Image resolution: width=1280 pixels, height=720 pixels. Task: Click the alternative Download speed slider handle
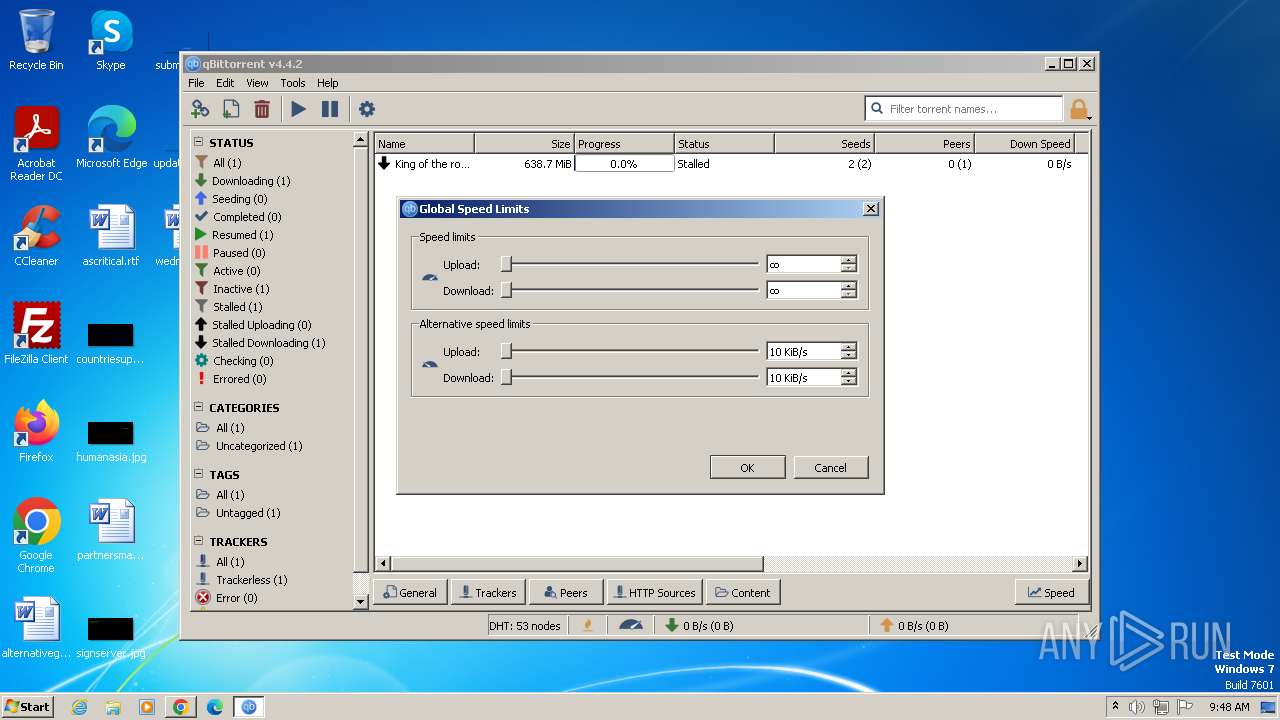506,377
